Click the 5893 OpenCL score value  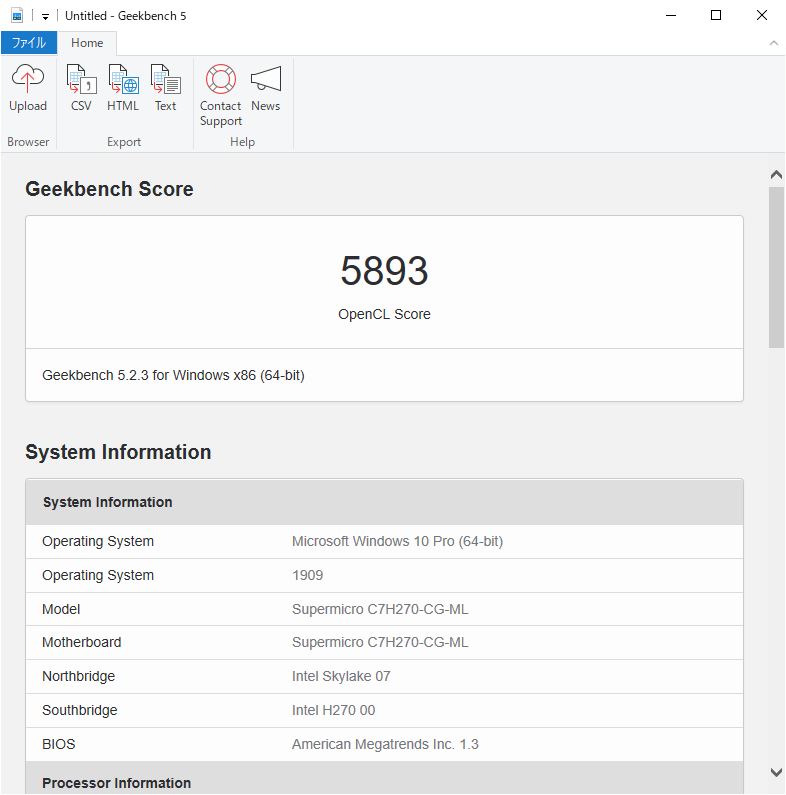pyautogui.click(x=384, y=271)
